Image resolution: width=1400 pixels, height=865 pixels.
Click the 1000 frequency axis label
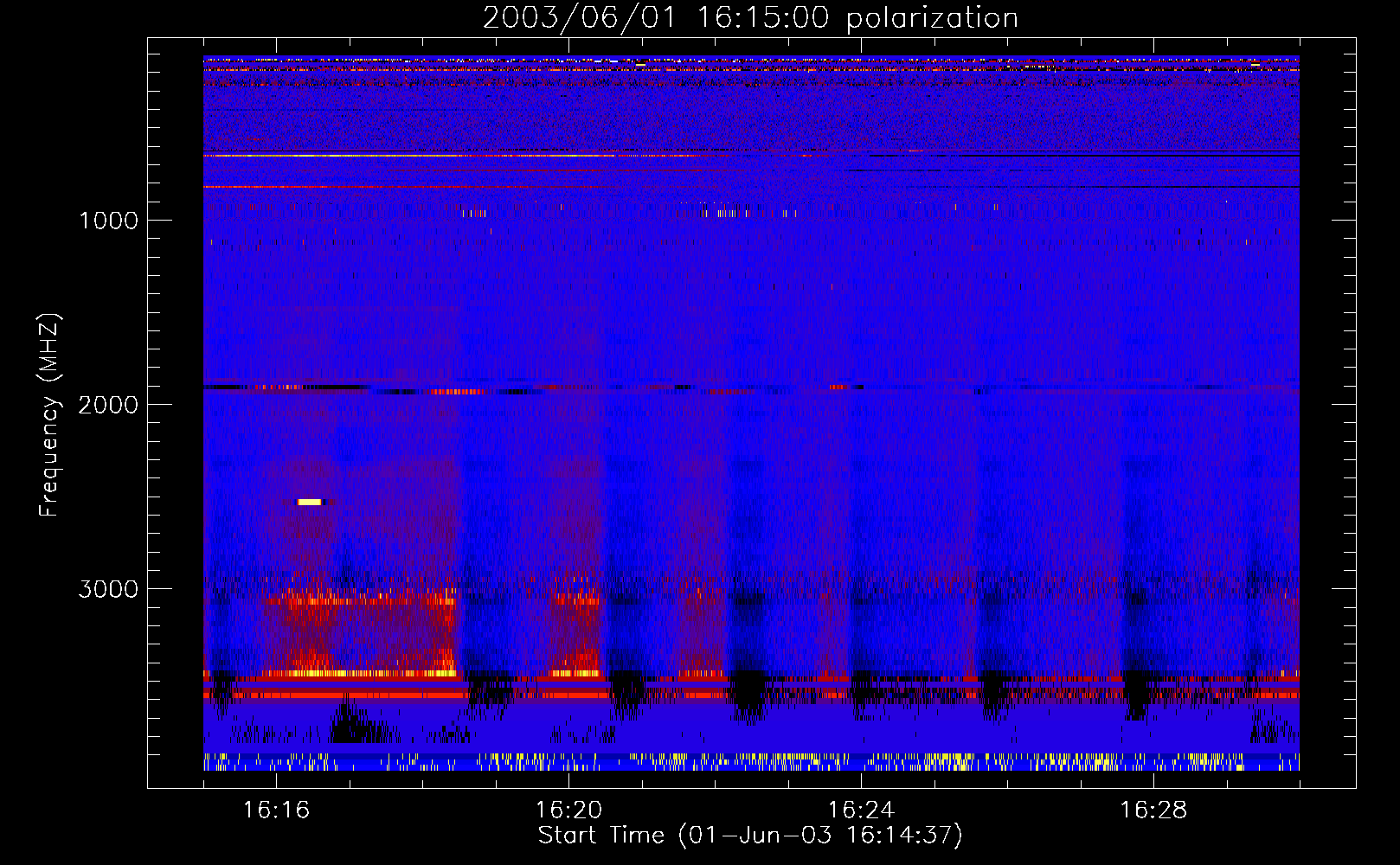(108, 221)
